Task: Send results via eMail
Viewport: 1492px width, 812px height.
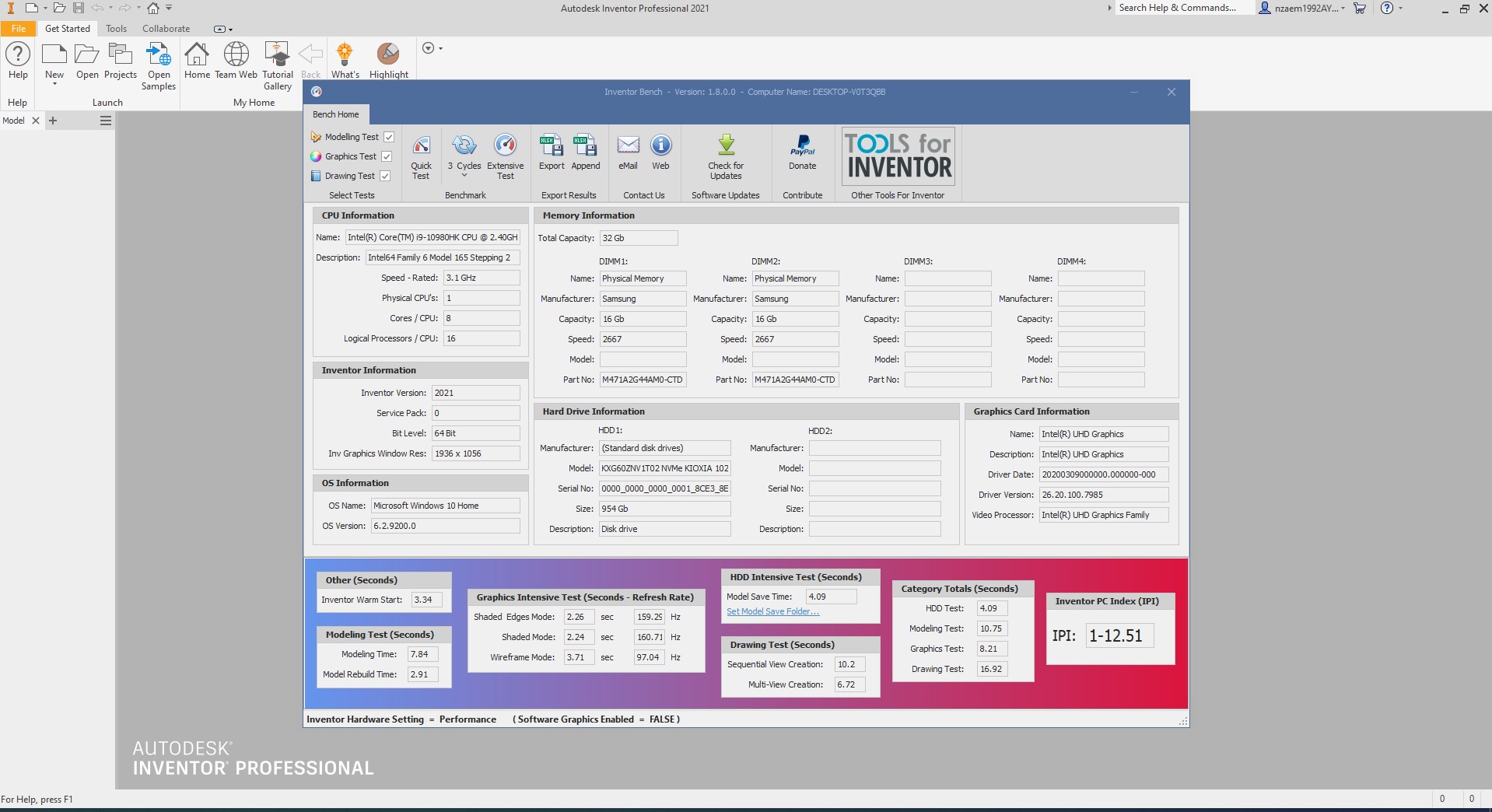Action: coord(628,154)
